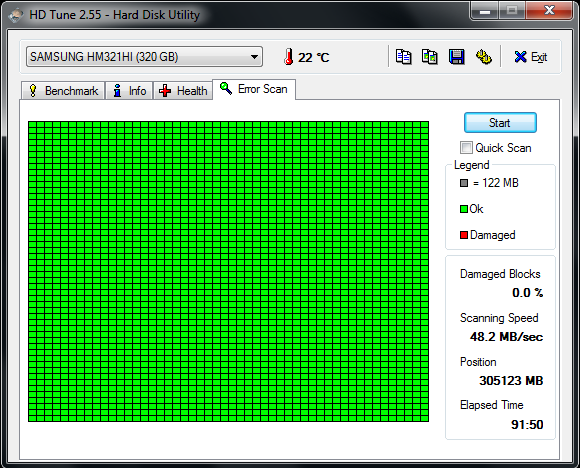Switch to the Benchmark tab
Viewport: 584px width, 468px height.
tap(63, 90)
